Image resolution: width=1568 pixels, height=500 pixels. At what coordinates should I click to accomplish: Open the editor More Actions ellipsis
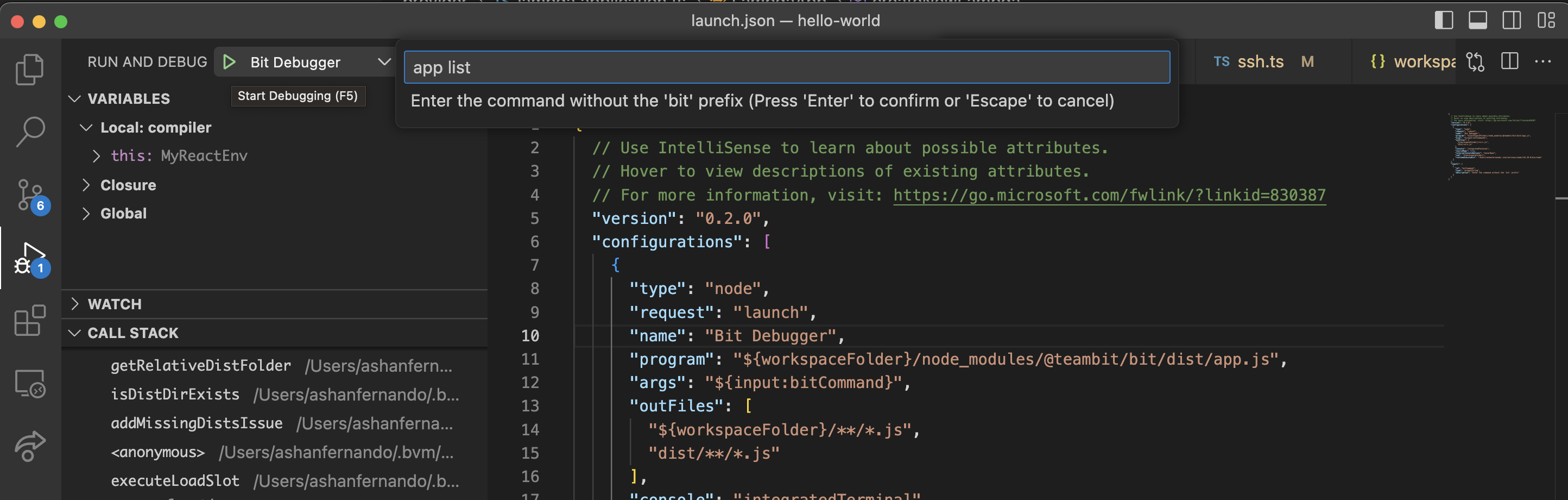1543,61
